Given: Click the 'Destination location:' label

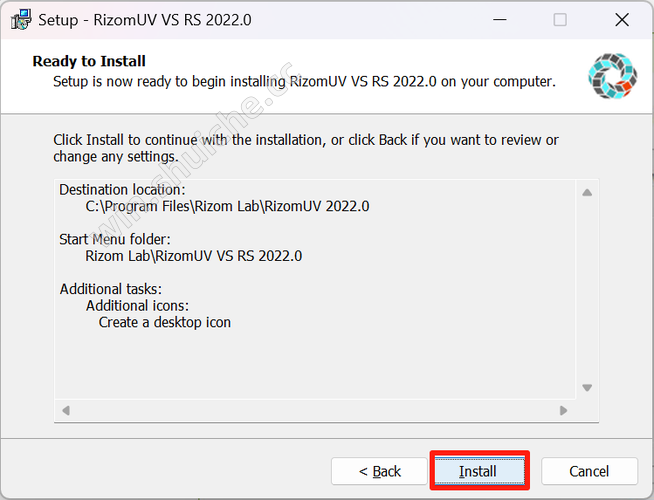Looking at the screenshot, I should [122, 190].
